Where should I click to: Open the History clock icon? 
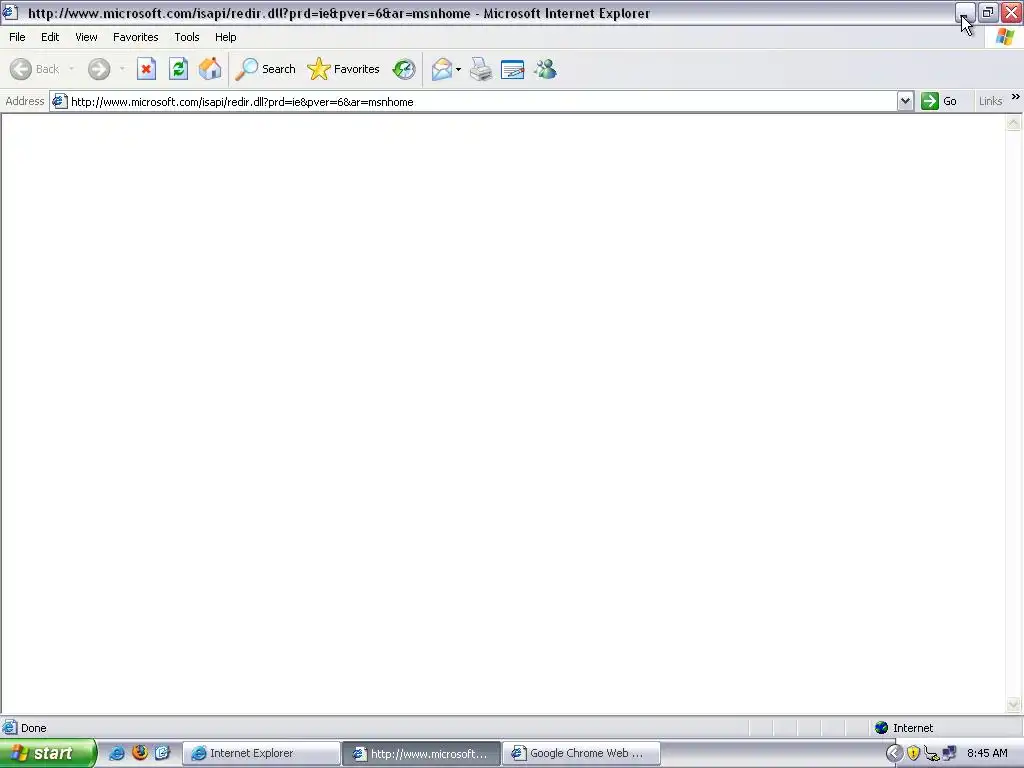pos(404,69)
